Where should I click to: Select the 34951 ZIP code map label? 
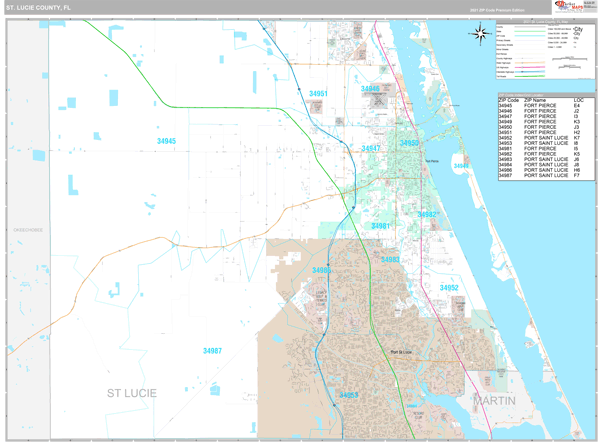pyautogui.click(x=318, y=93)
